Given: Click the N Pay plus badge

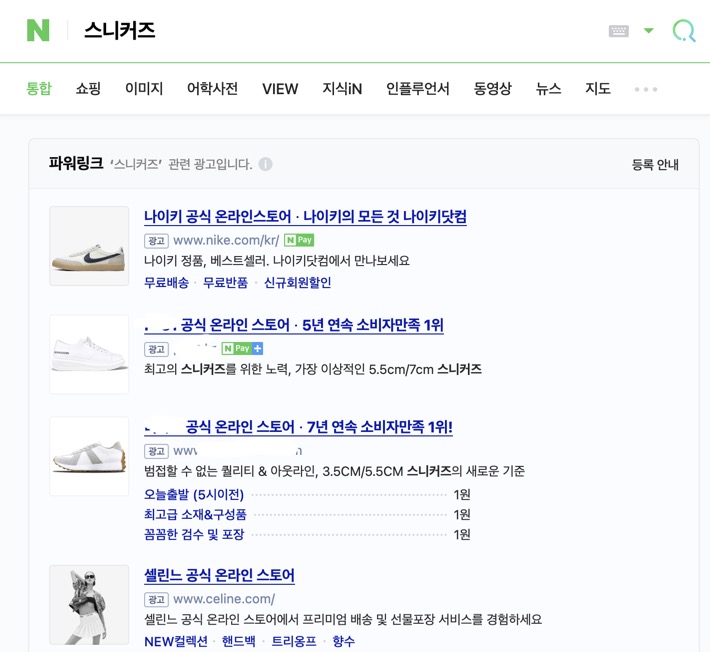Looking at the screenshot, I should [242, 348].
